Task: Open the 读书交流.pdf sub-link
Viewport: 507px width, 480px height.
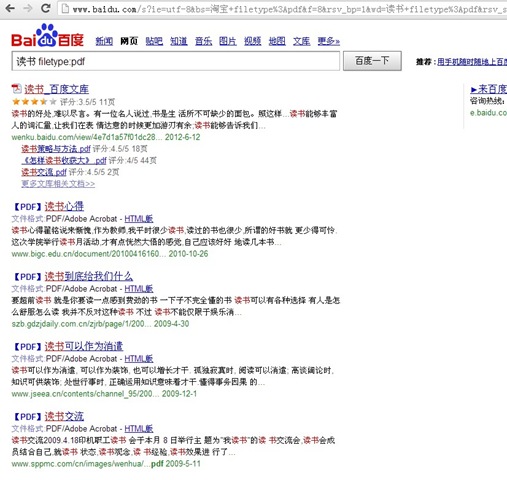Action: (x=44, y=172)
